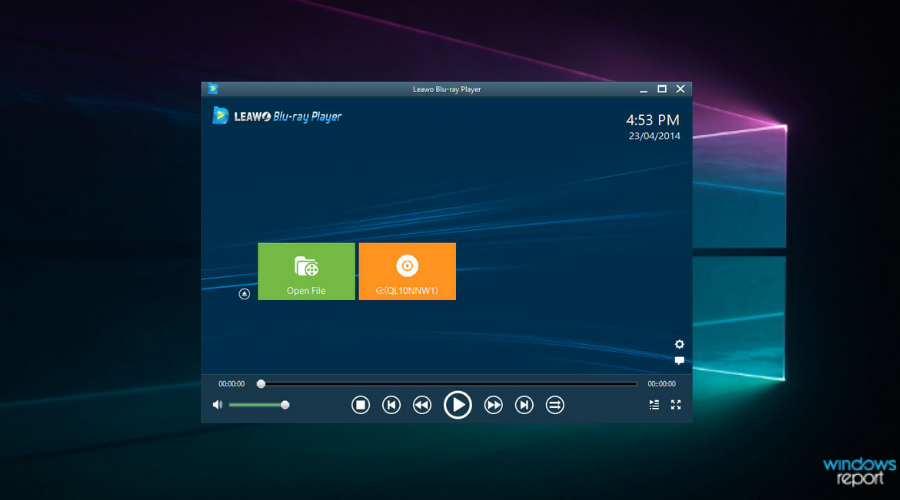Open the feedback speech bubble icon

[679, 361]
